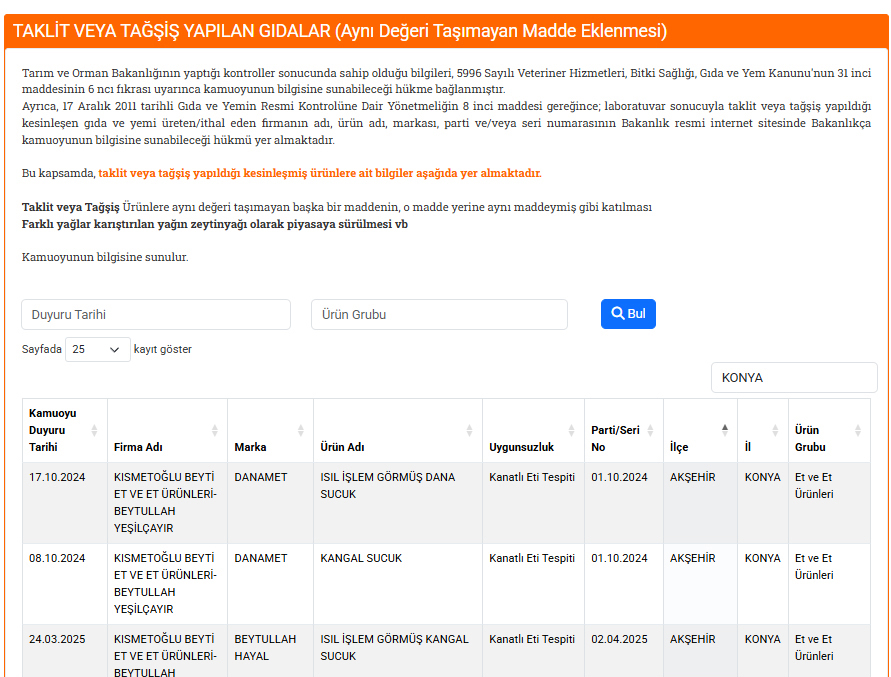Sort table by İlçe column
This screenshot has height=677, width=891.
[700, 430]
